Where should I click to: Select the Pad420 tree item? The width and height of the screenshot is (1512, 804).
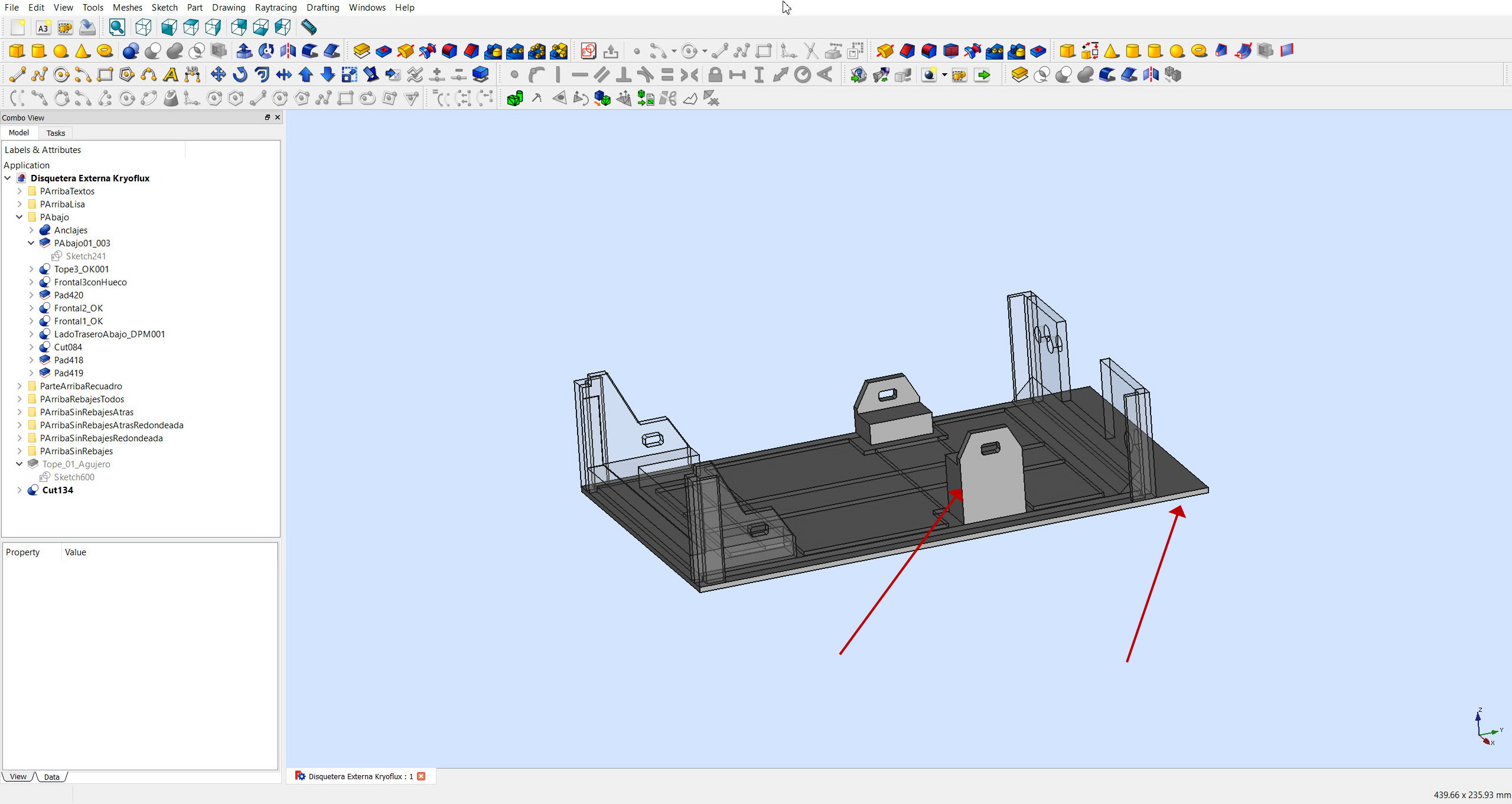click(69, 295)
